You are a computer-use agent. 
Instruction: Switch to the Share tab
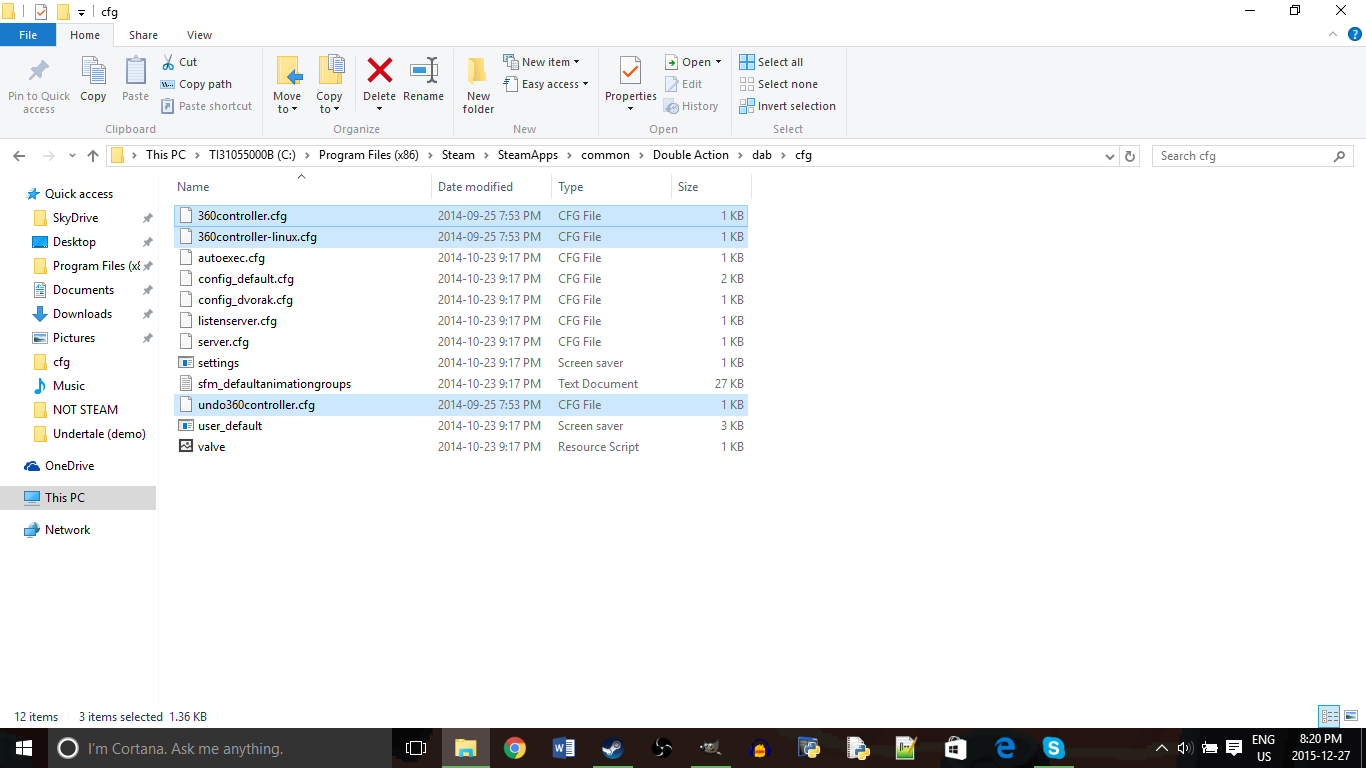click(143, 35)
